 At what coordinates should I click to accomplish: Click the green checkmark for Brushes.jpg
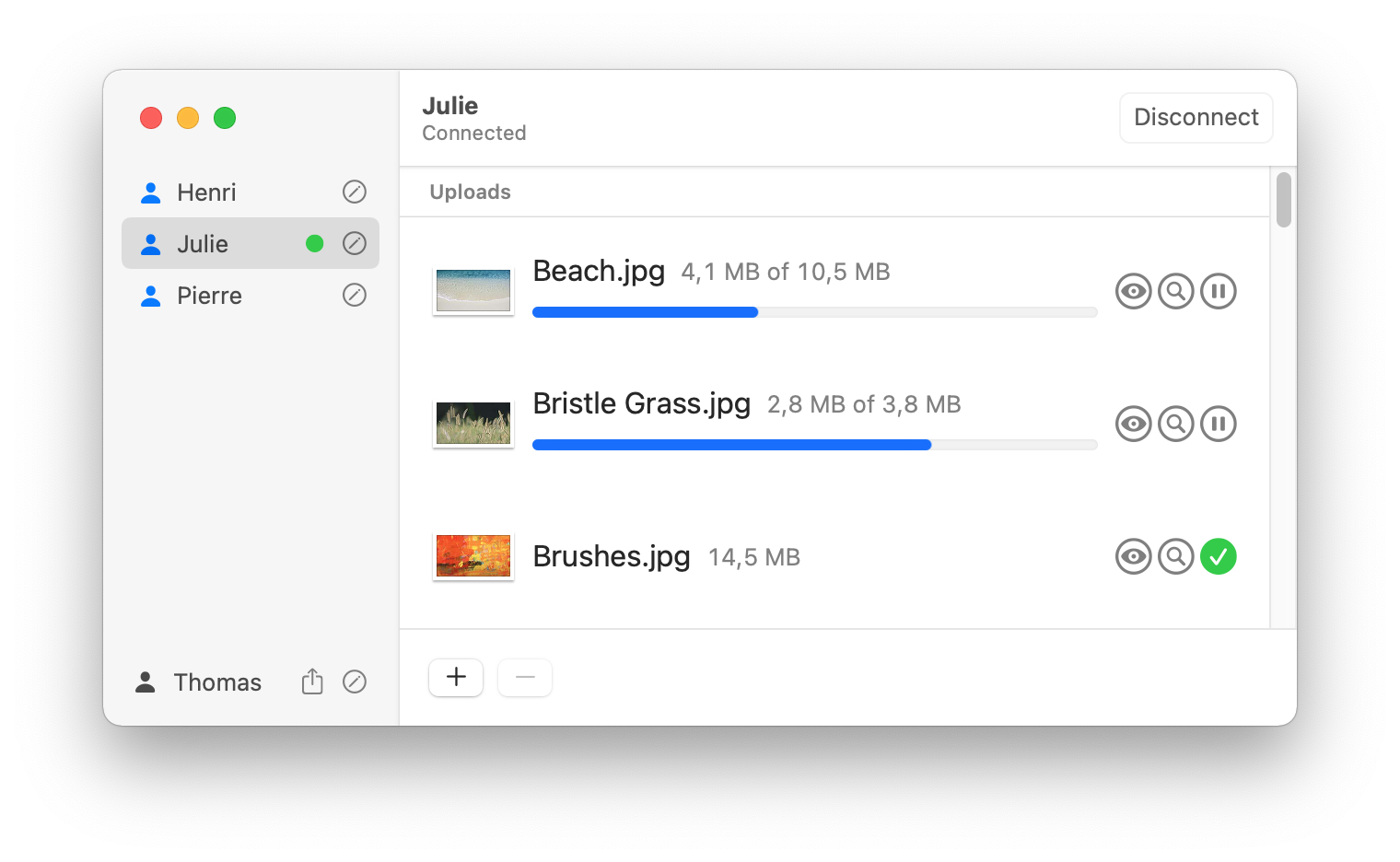(x=1219, y=556)
